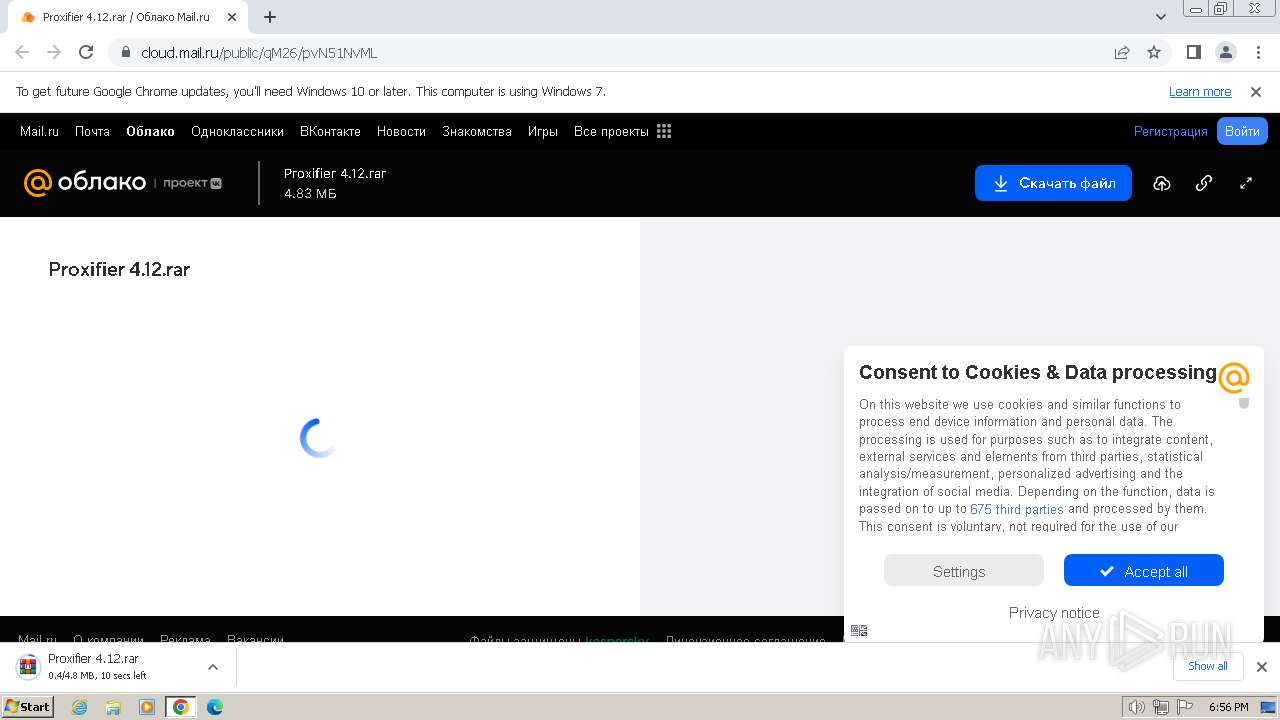Close the Proxifier 4.12.rar tab
The height and width of the screenshot is (720, 1280).
(x=232, y=17)
